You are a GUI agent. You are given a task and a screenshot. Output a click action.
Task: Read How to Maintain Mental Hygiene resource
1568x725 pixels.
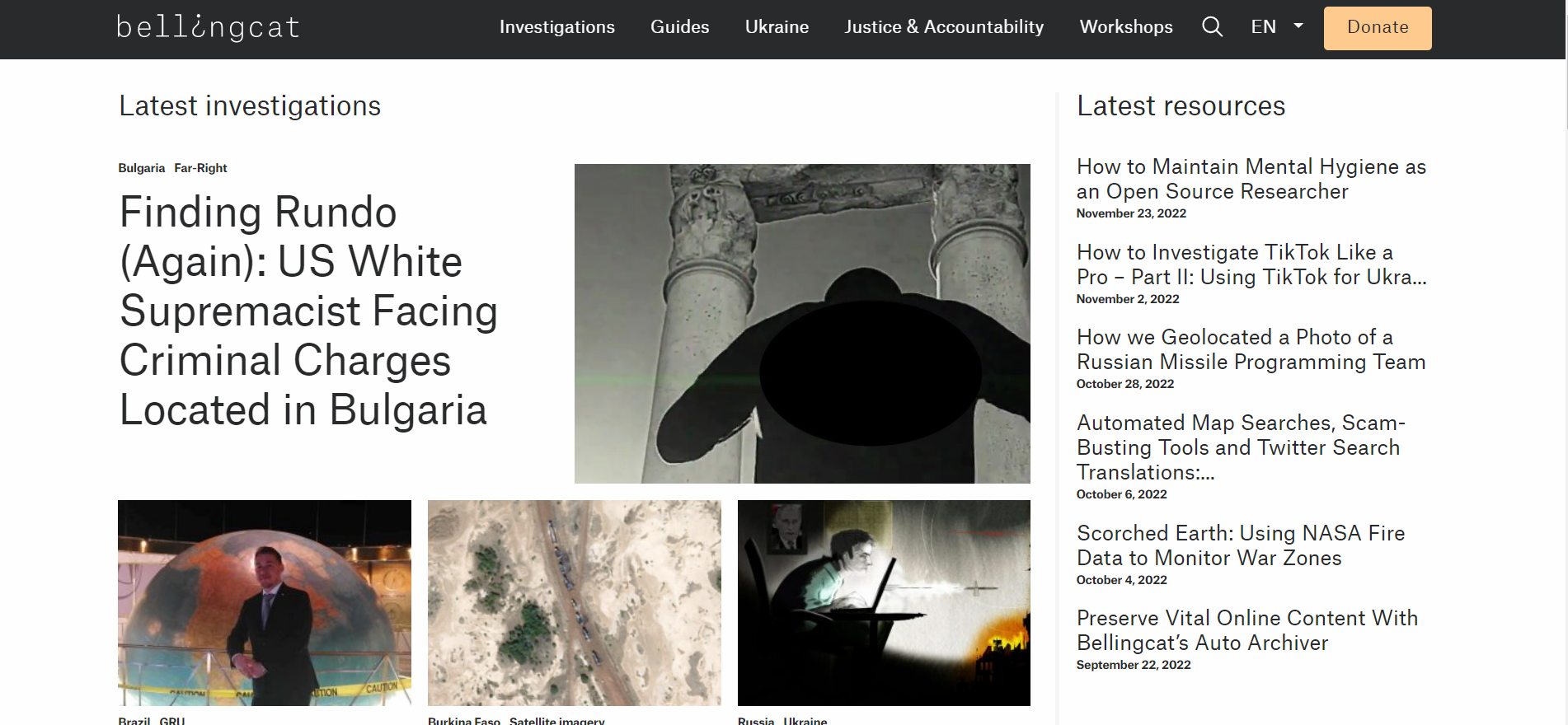[1251, 179]
